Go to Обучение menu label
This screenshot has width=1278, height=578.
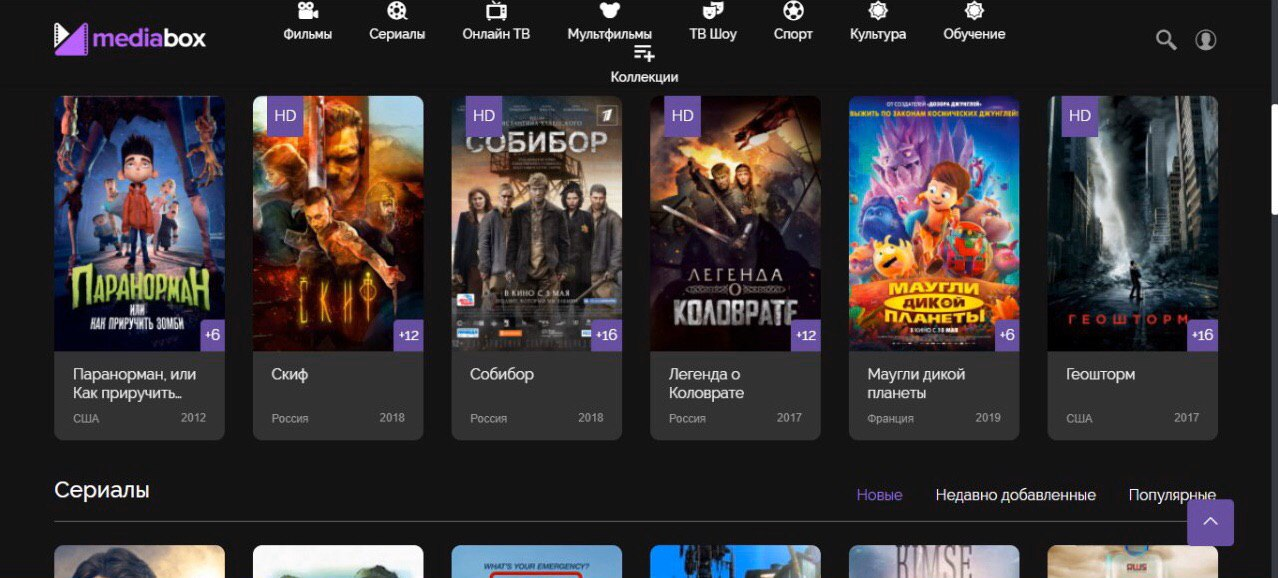974,34
